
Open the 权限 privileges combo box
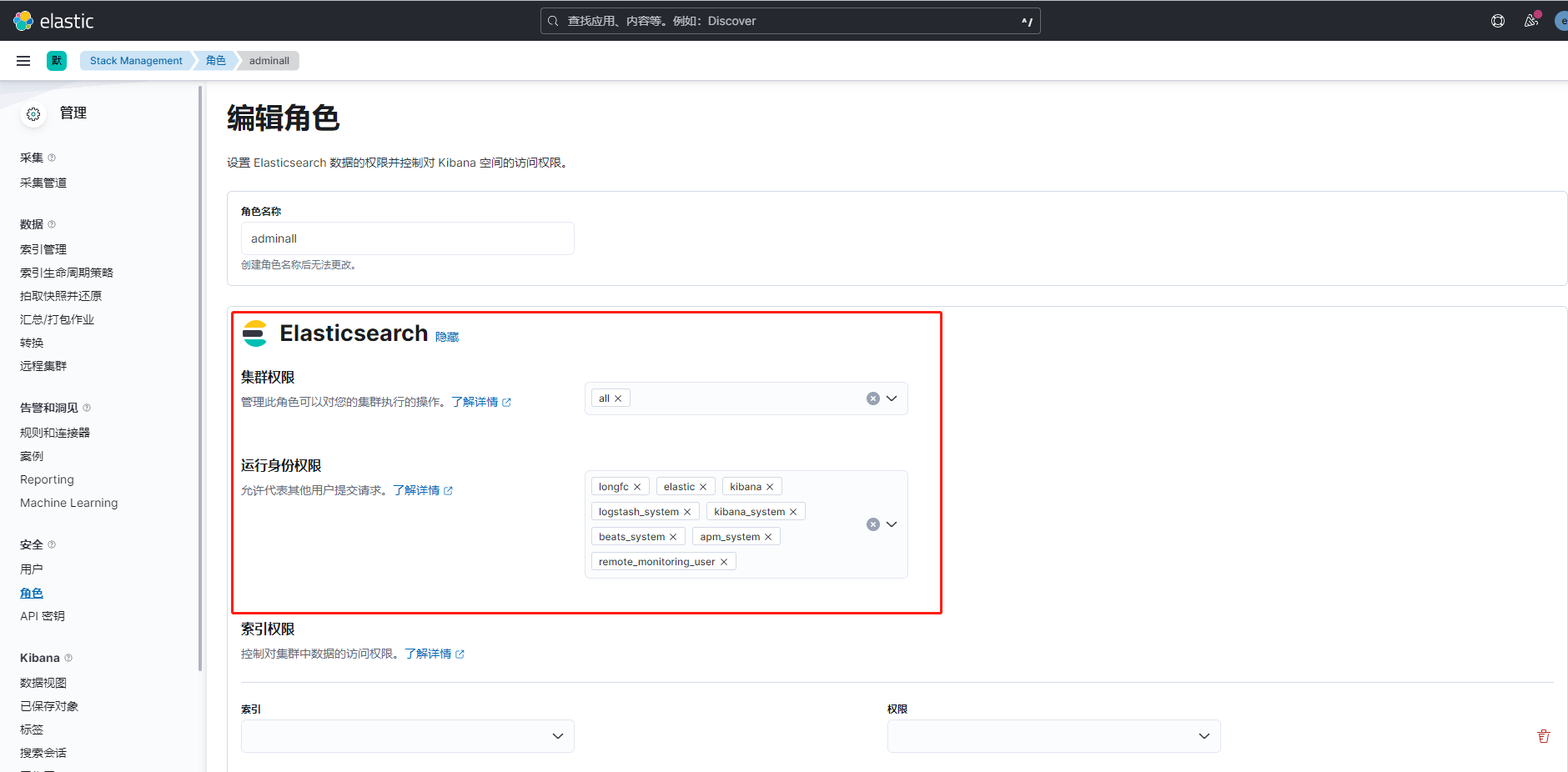coord(1054,736)
